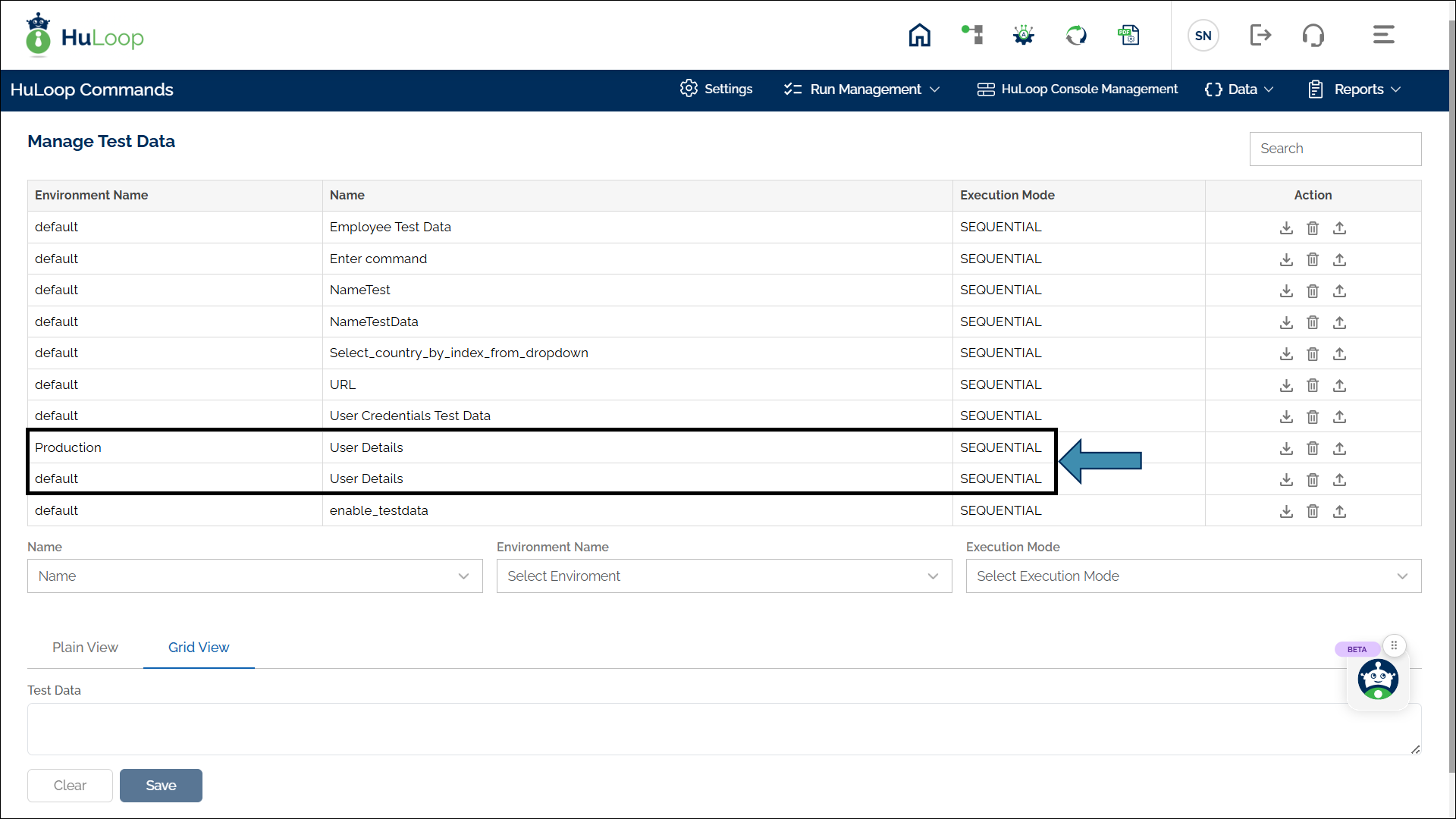Download the Employee Test Data row

[1286, 227]
